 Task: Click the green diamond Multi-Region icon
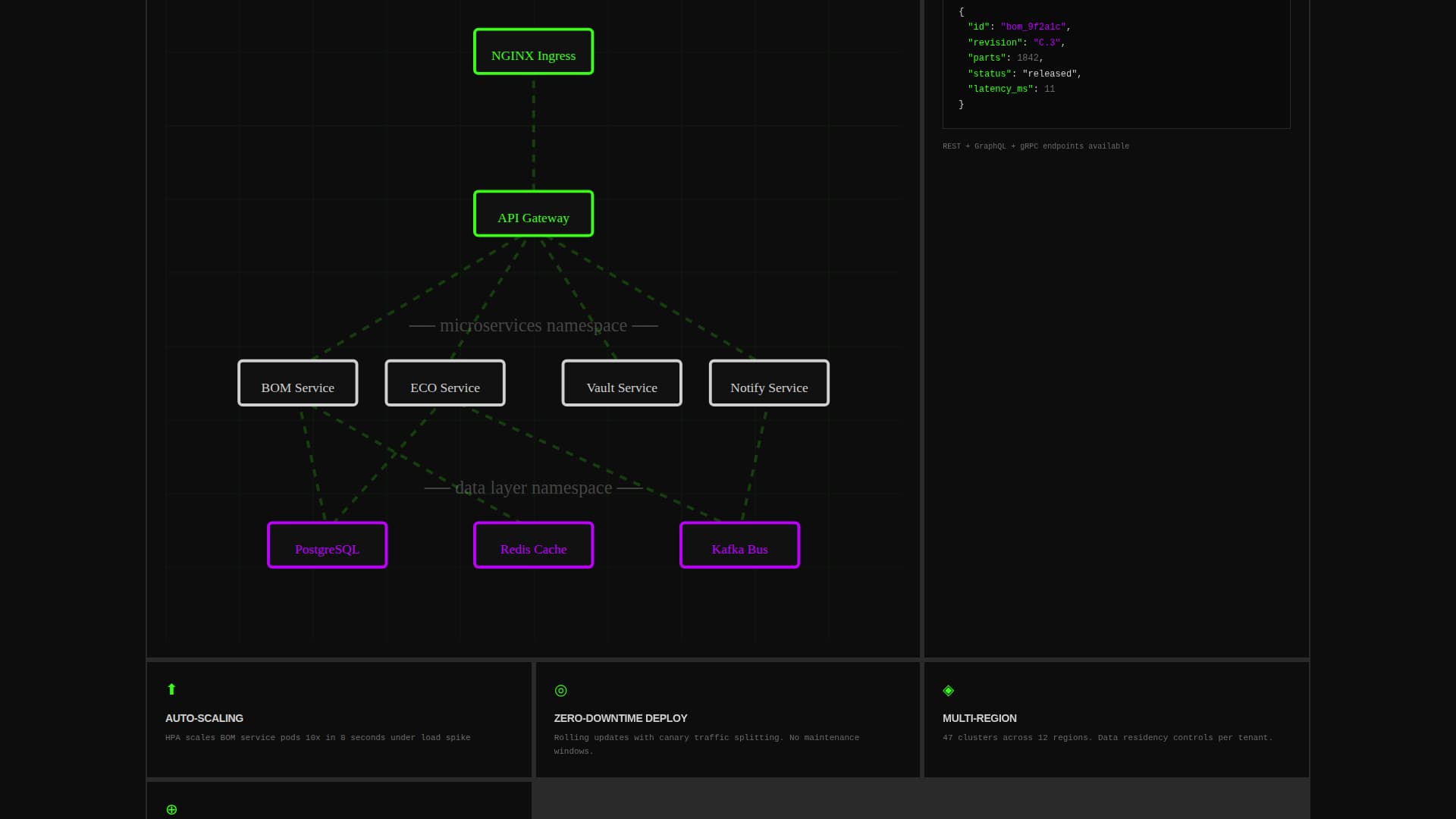[948, 690]
